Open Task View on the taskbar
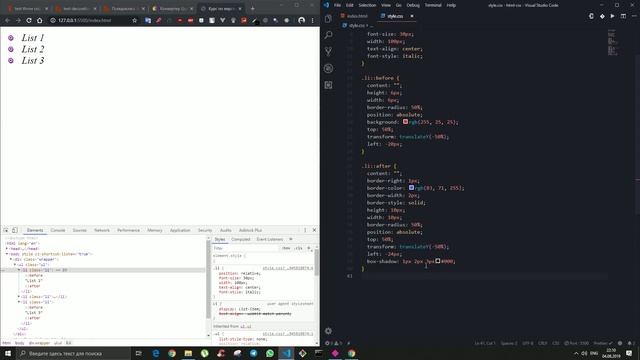The width and height of the screenshot is (640, 360). tap(139, 353)
